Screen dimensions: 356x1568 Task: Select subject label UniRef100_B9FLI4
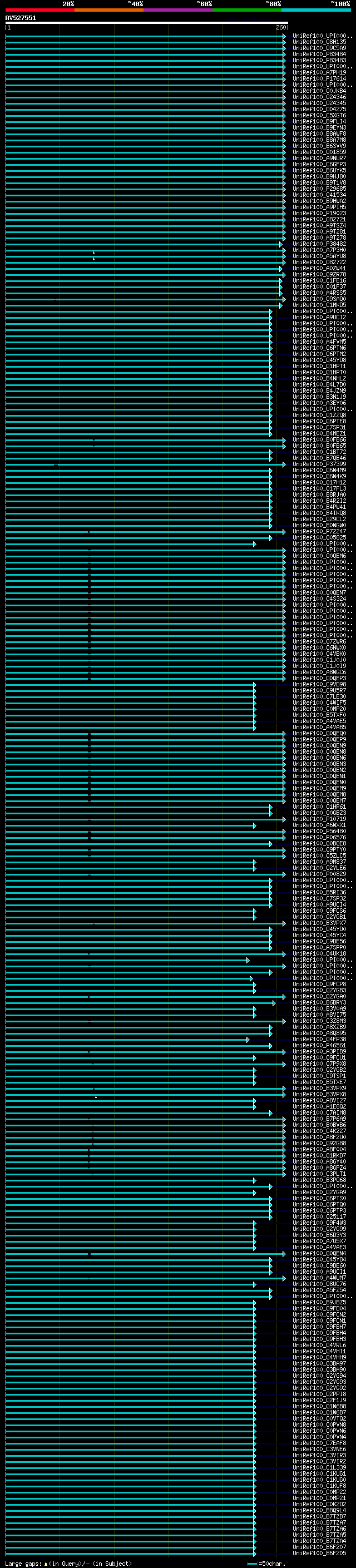[319, 121]
